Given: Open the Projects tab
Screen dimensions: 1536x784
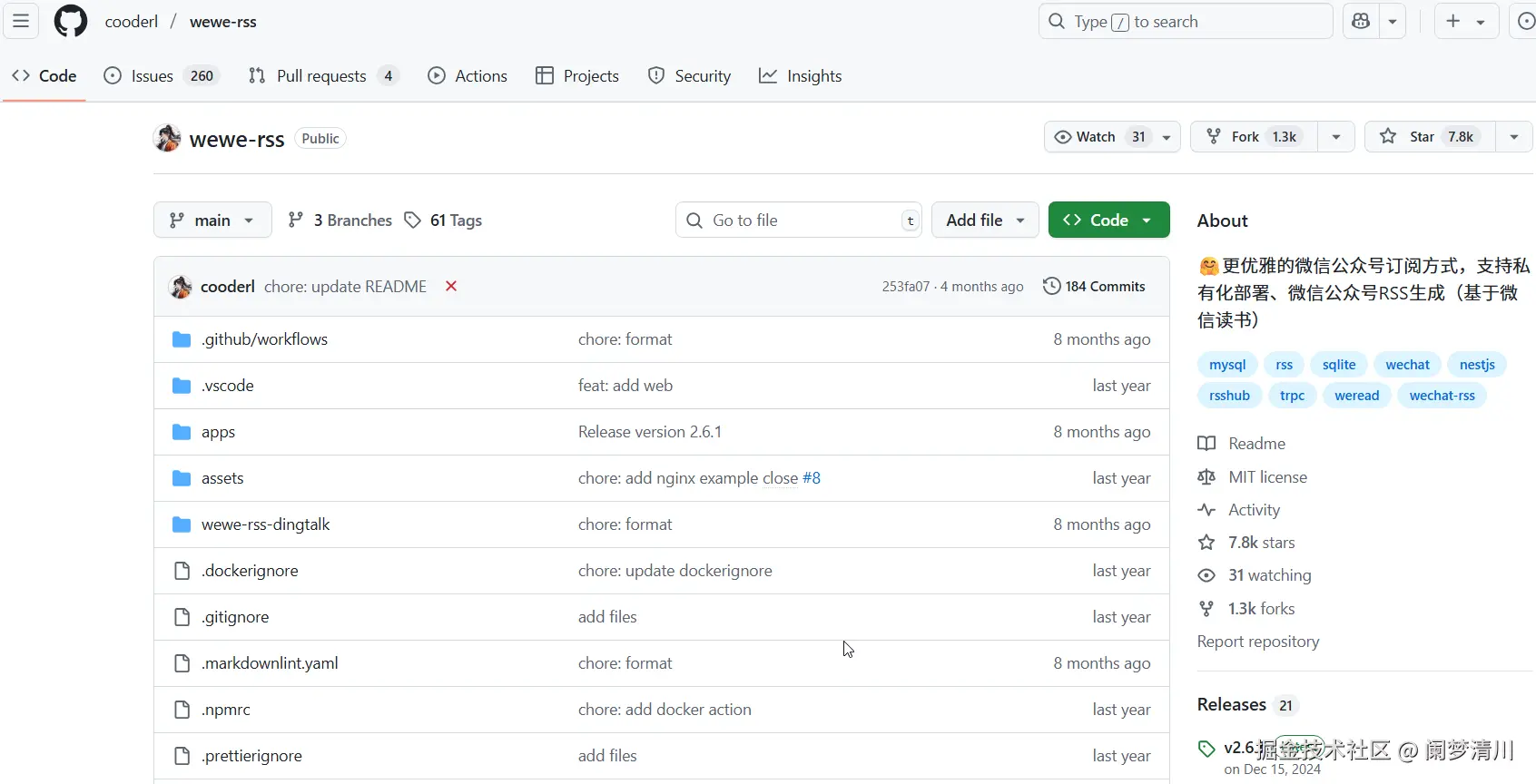Looking at the screenshot, I should click(577, 76).
